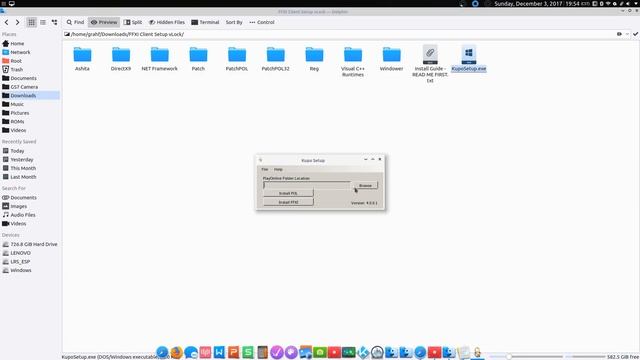This screenshot has width=640, height=360.
Task: Open the Terminal panel
Action: click(205, 22)
